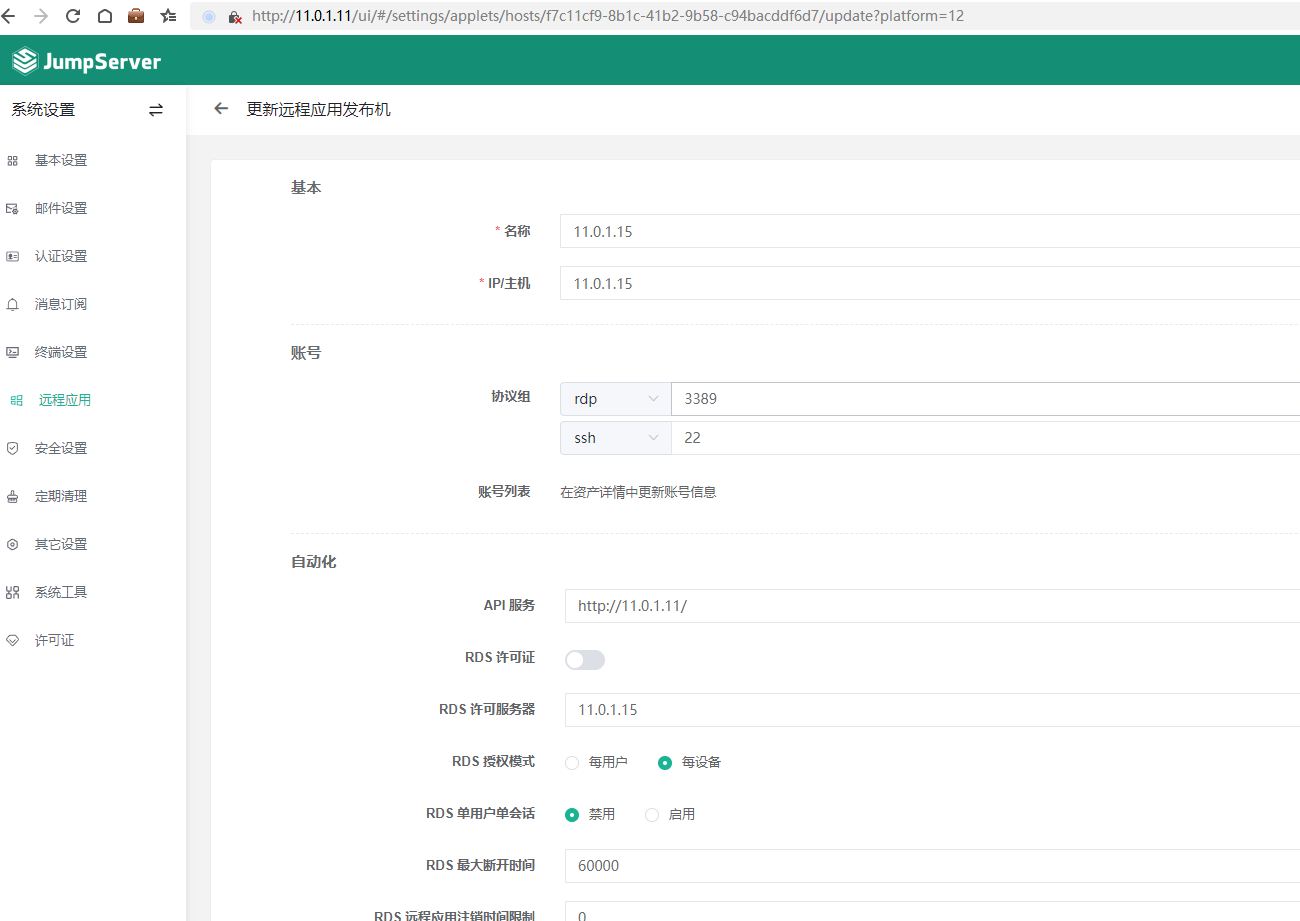Open the ssh protocol dropdown

pyautogui.click(x=614, y=437)
